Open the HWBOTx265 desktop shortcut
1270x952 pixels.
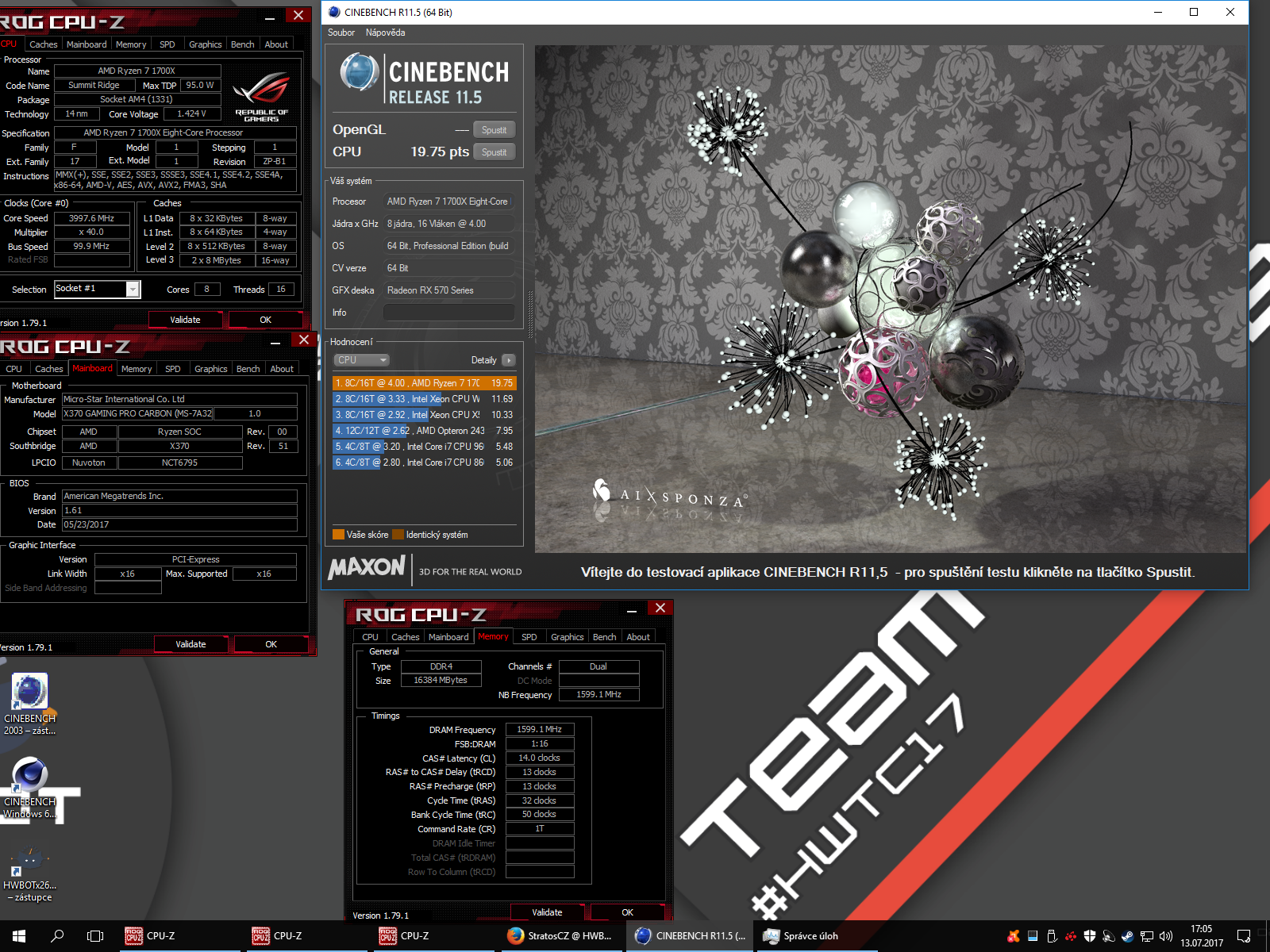pos(30,873)
